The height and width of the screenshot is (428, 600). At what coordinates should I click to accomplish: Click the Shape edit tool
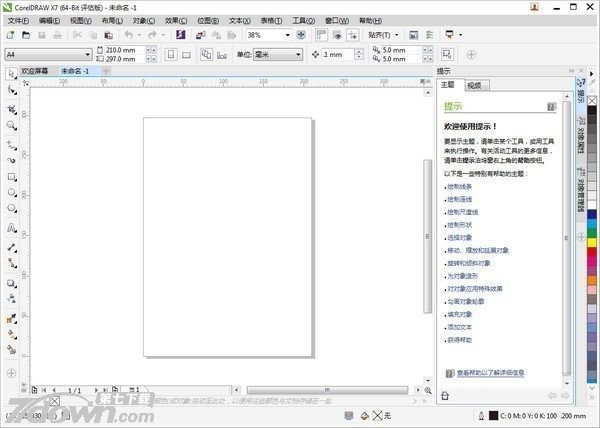click(11, 91)
